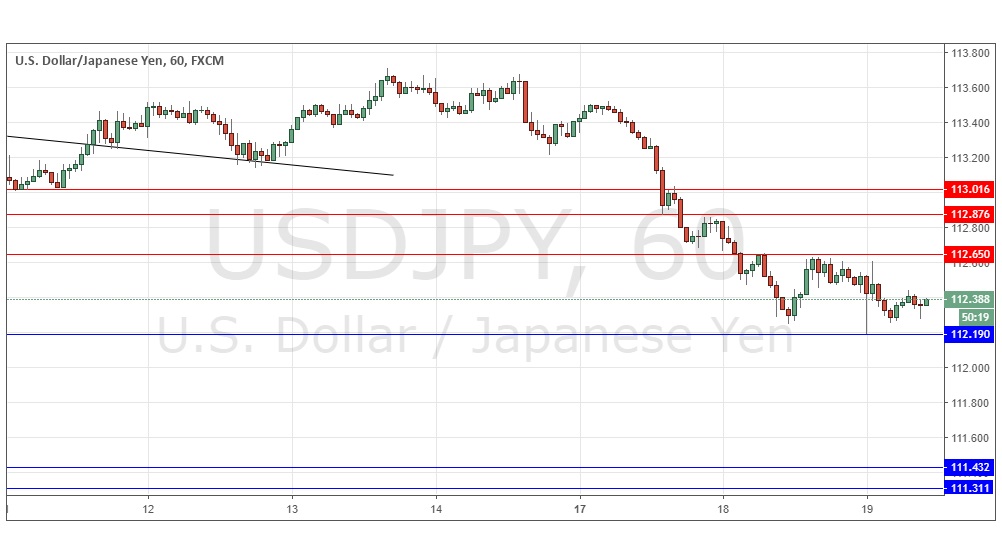Click the 50:19 candle countdown timer
The height and width of the screenshot is (557, 1002).
[x=970, y=316]
